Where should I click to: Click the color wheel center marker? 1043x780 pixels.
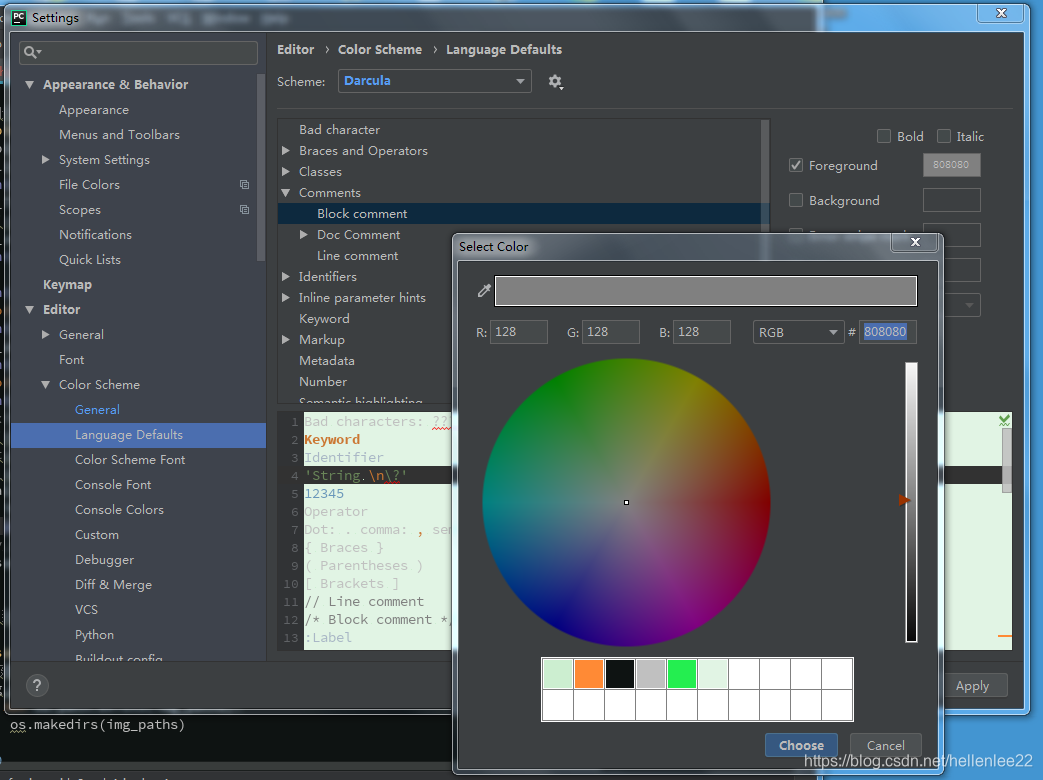(x=626, y=503)
